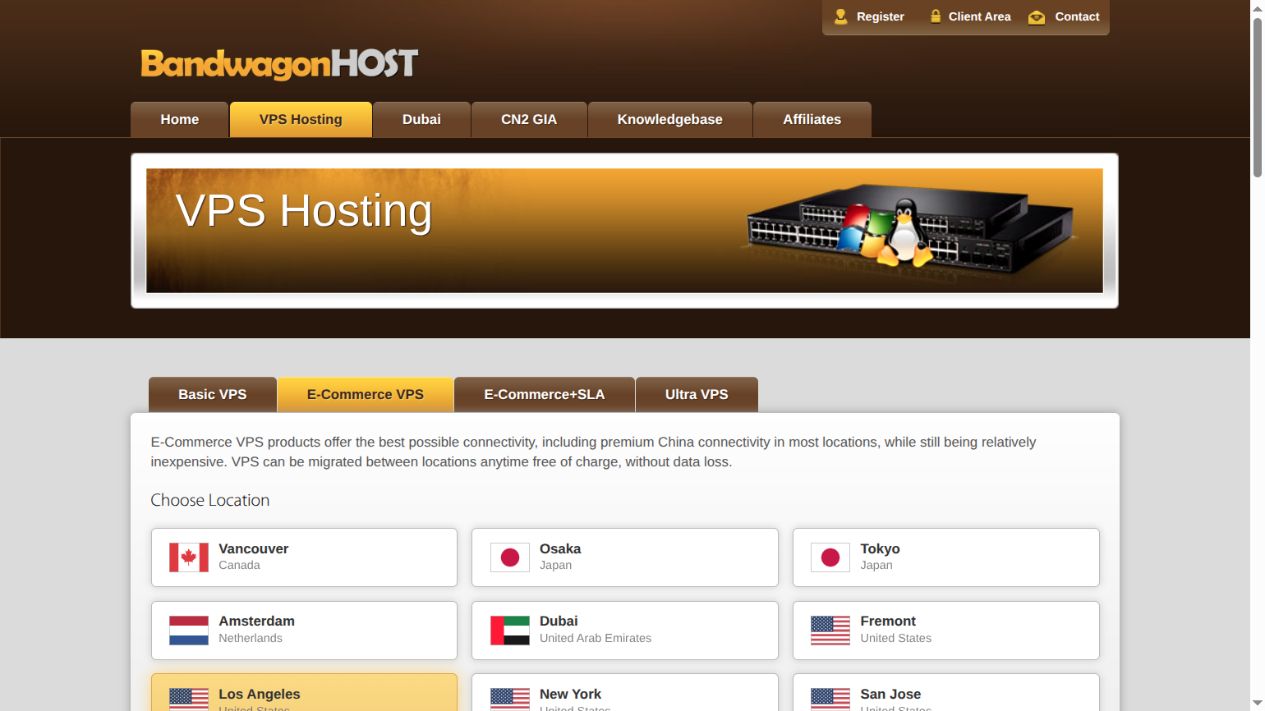Choose the Vancouver location card

coord(304,557)
